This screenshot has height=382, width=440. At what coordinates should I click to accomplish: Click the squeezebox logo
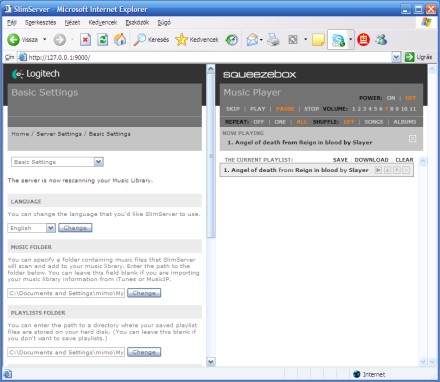tap(259, 74)
